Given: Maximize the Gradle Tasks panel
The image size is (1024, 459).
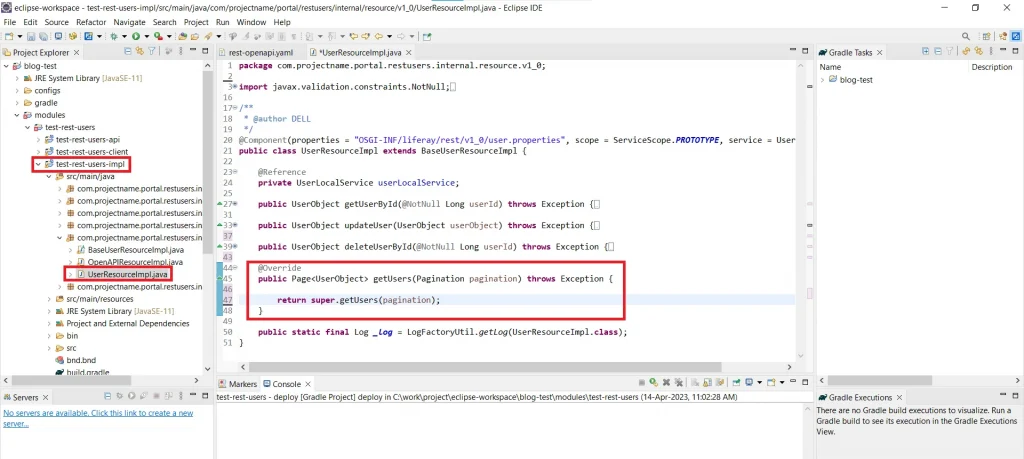Looking at the screenshot, I should pos(1015,51).
